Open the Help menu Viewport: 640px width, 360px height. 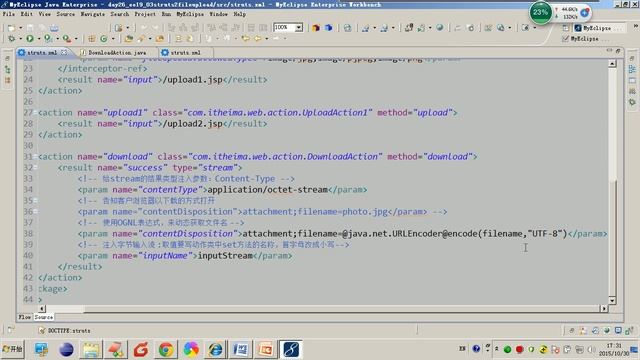click(x=240, y=14)
